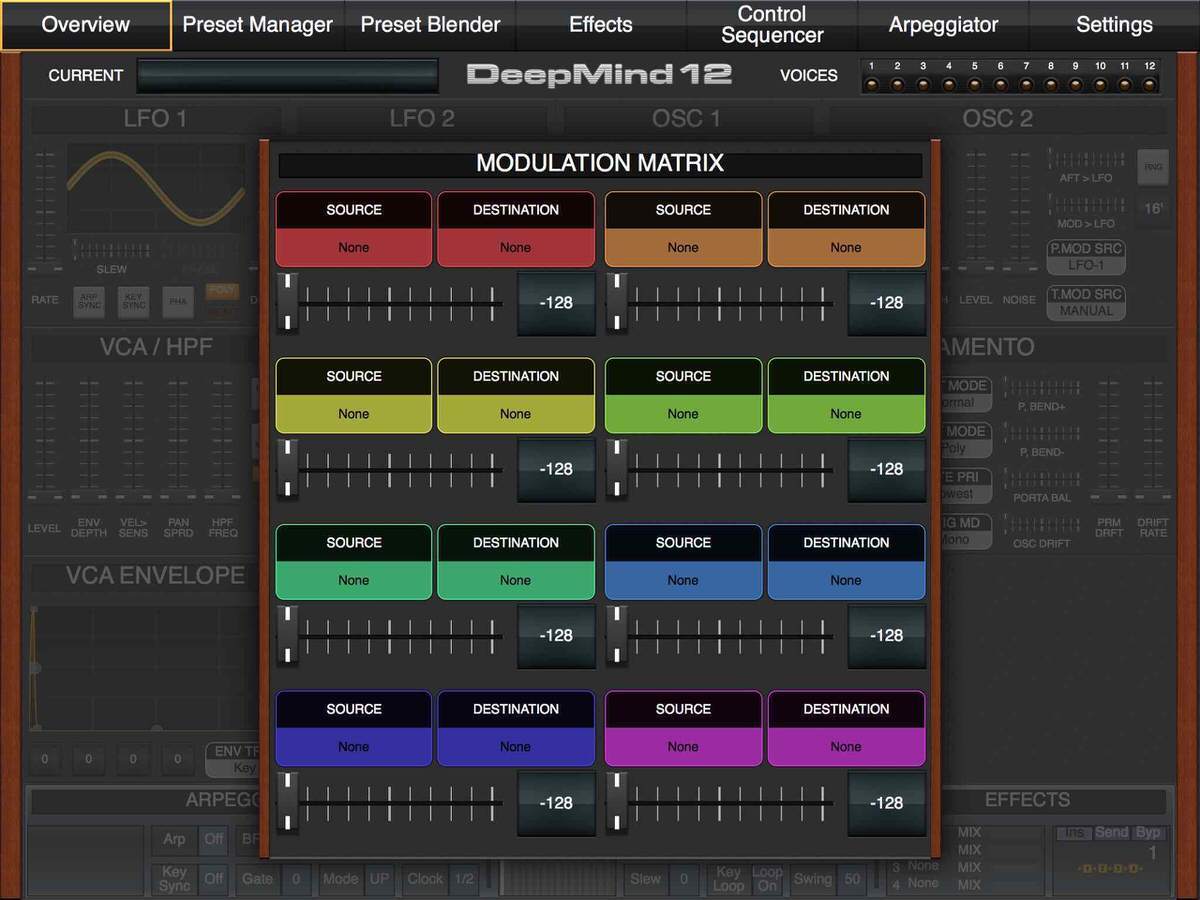Click the voice 8 LED indicator
This screenshot has height=900, width=1200.
click(1050, 84)
